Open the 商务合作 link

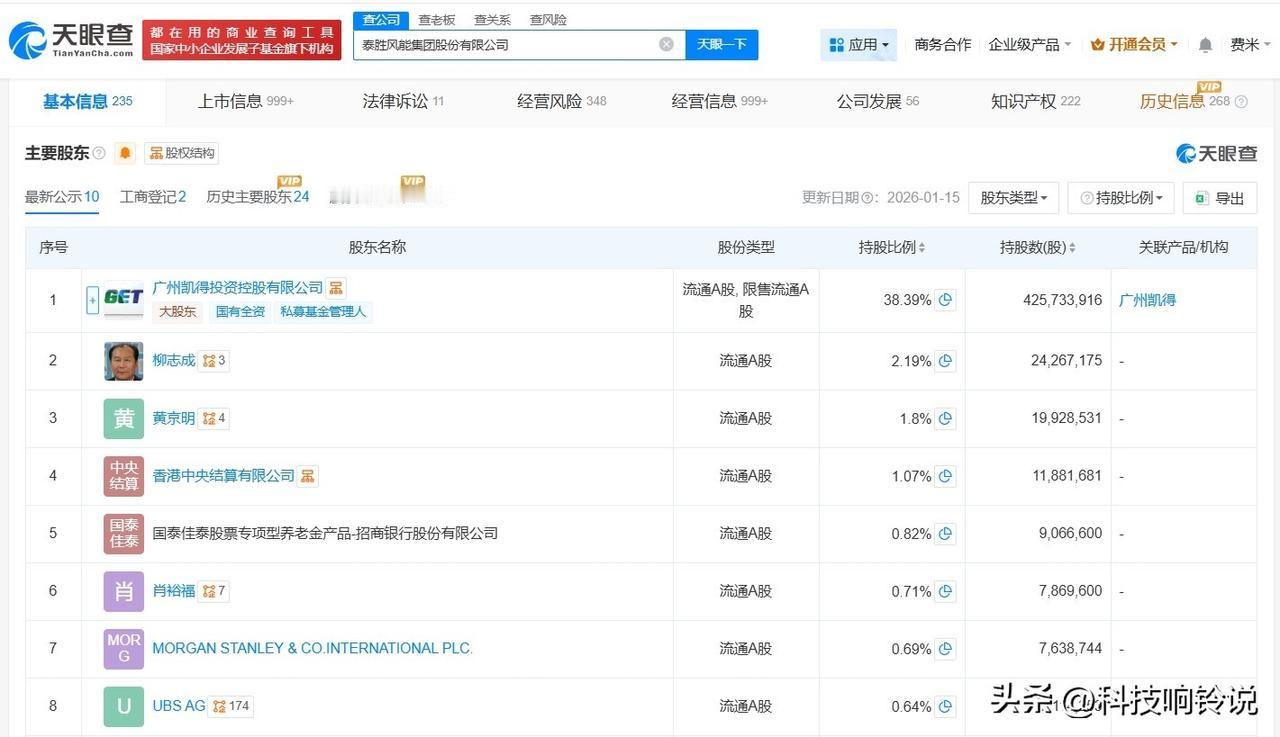point(943,45)
